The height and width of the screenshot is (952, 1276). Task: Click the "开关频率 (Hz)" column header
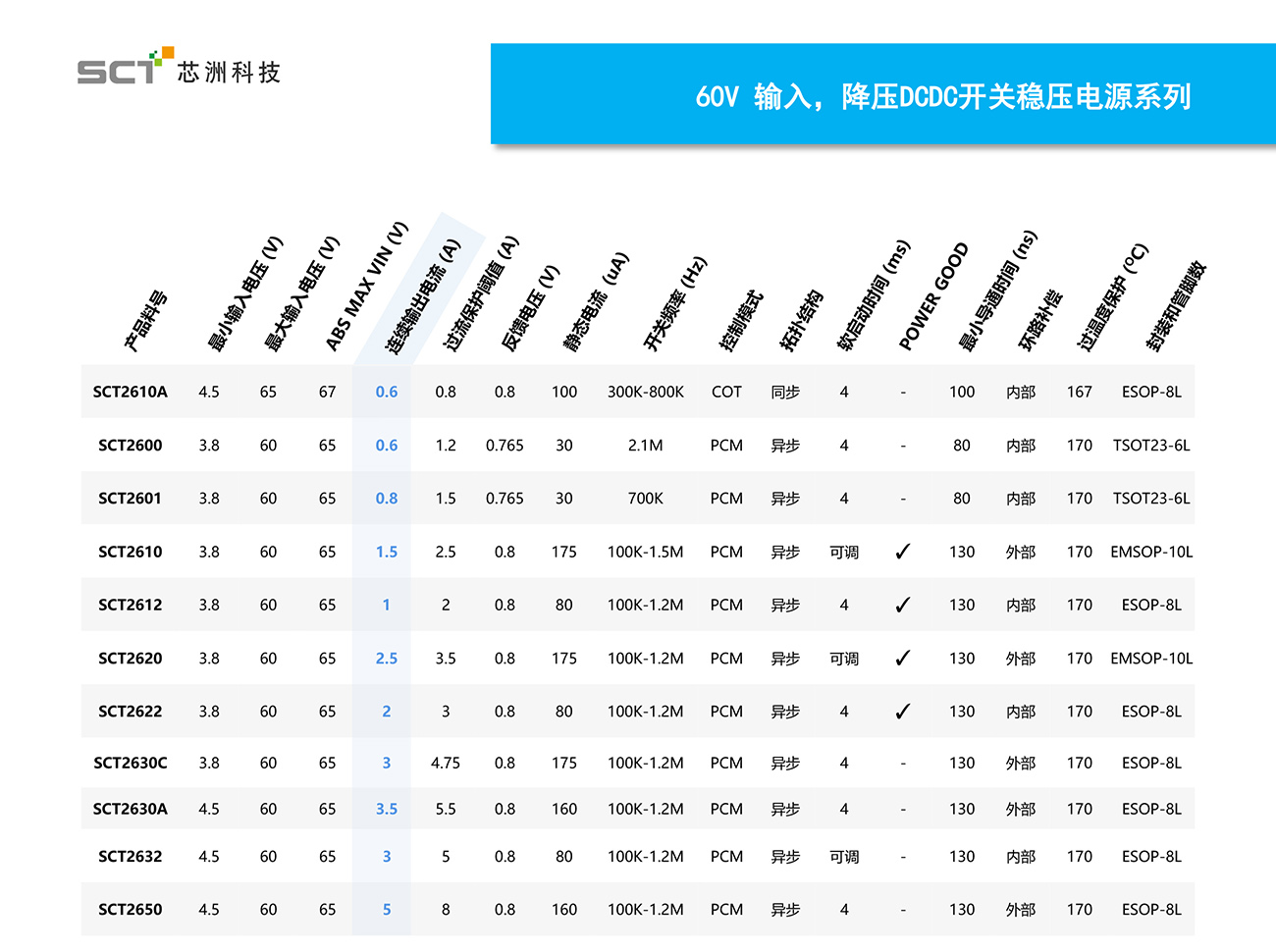coord(675,303)
